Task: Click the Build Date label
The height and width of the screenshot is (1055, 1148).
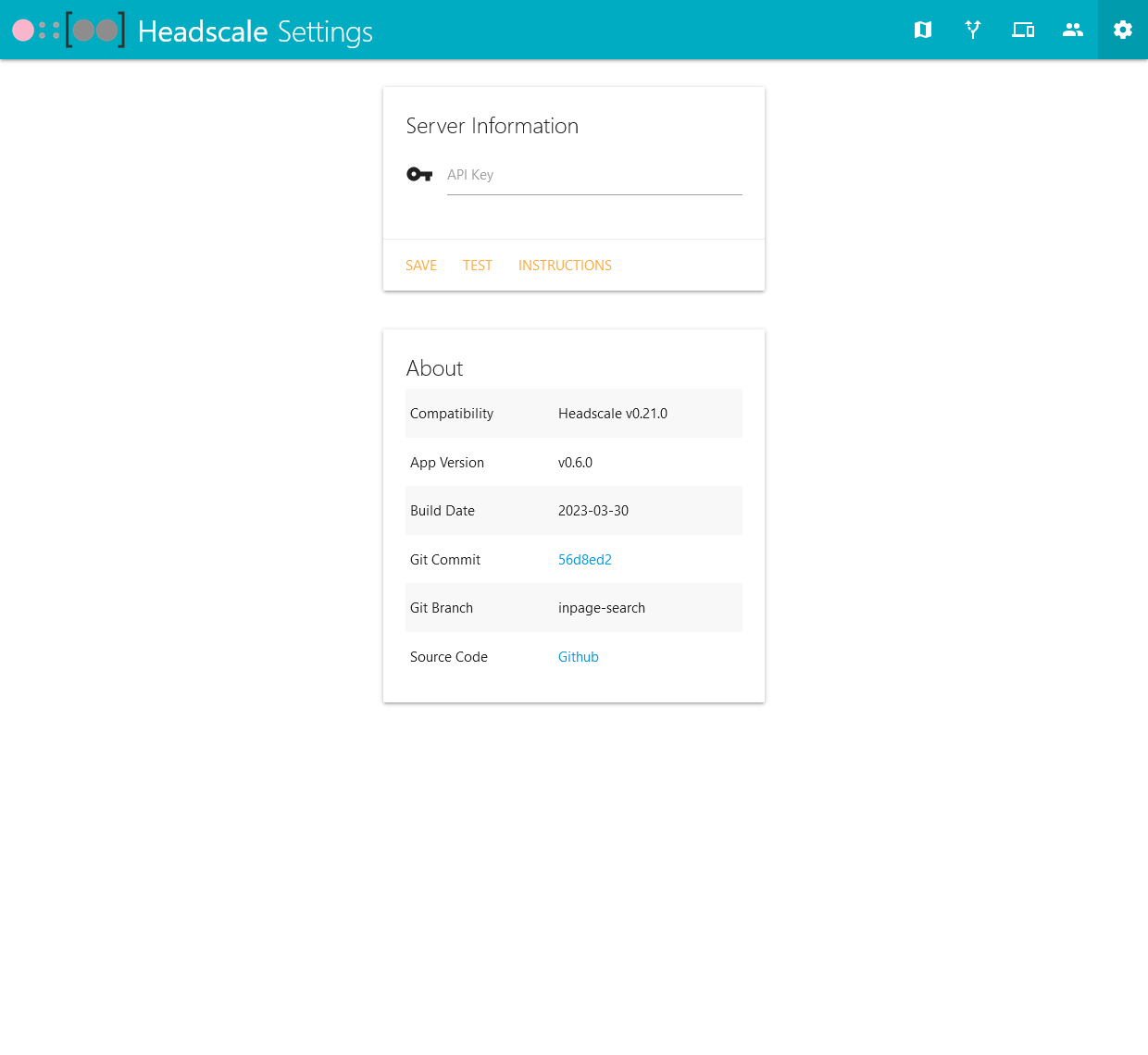Action: 443,511
